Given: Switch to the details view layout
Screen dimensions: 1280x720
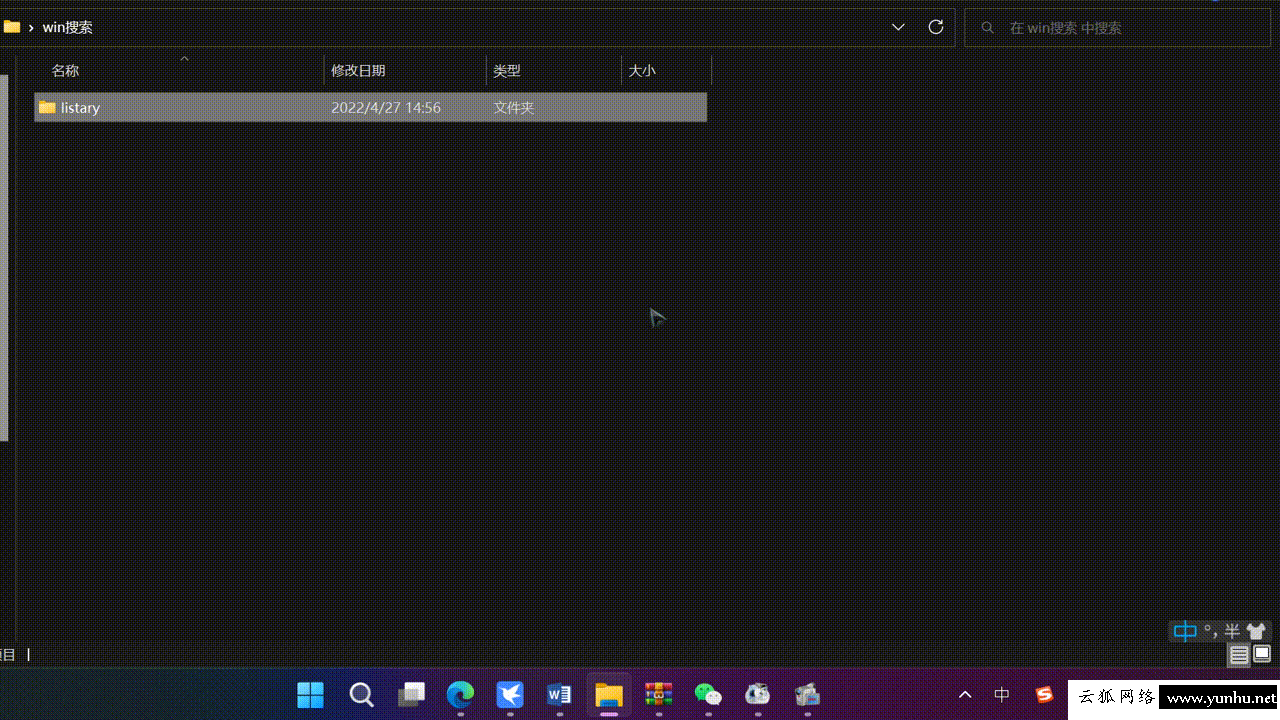Looking at the screenshot, I should tap(1239, 655).
